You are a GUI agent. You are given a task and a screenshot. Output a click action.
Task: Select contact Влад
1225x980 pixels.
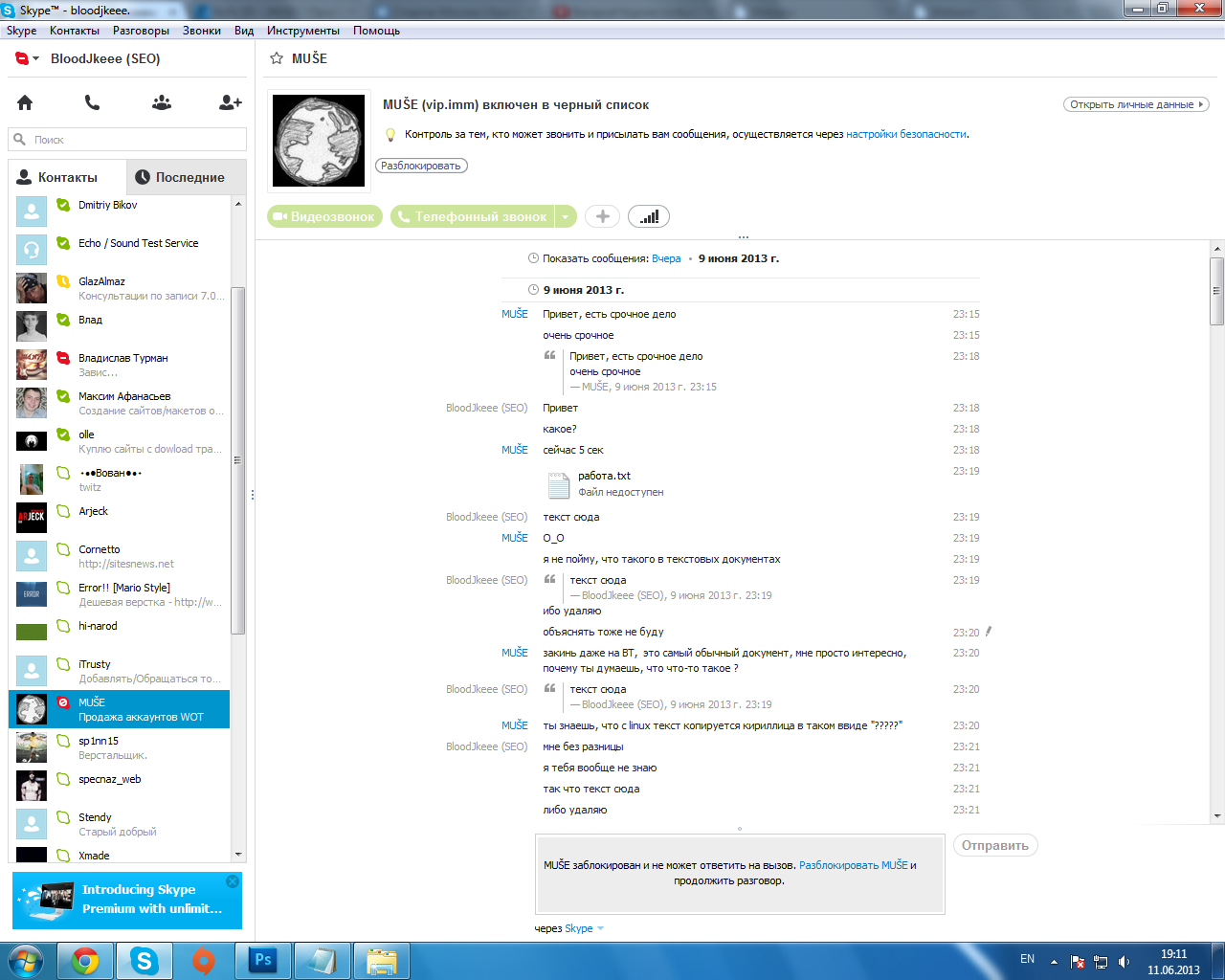point(120,326)
